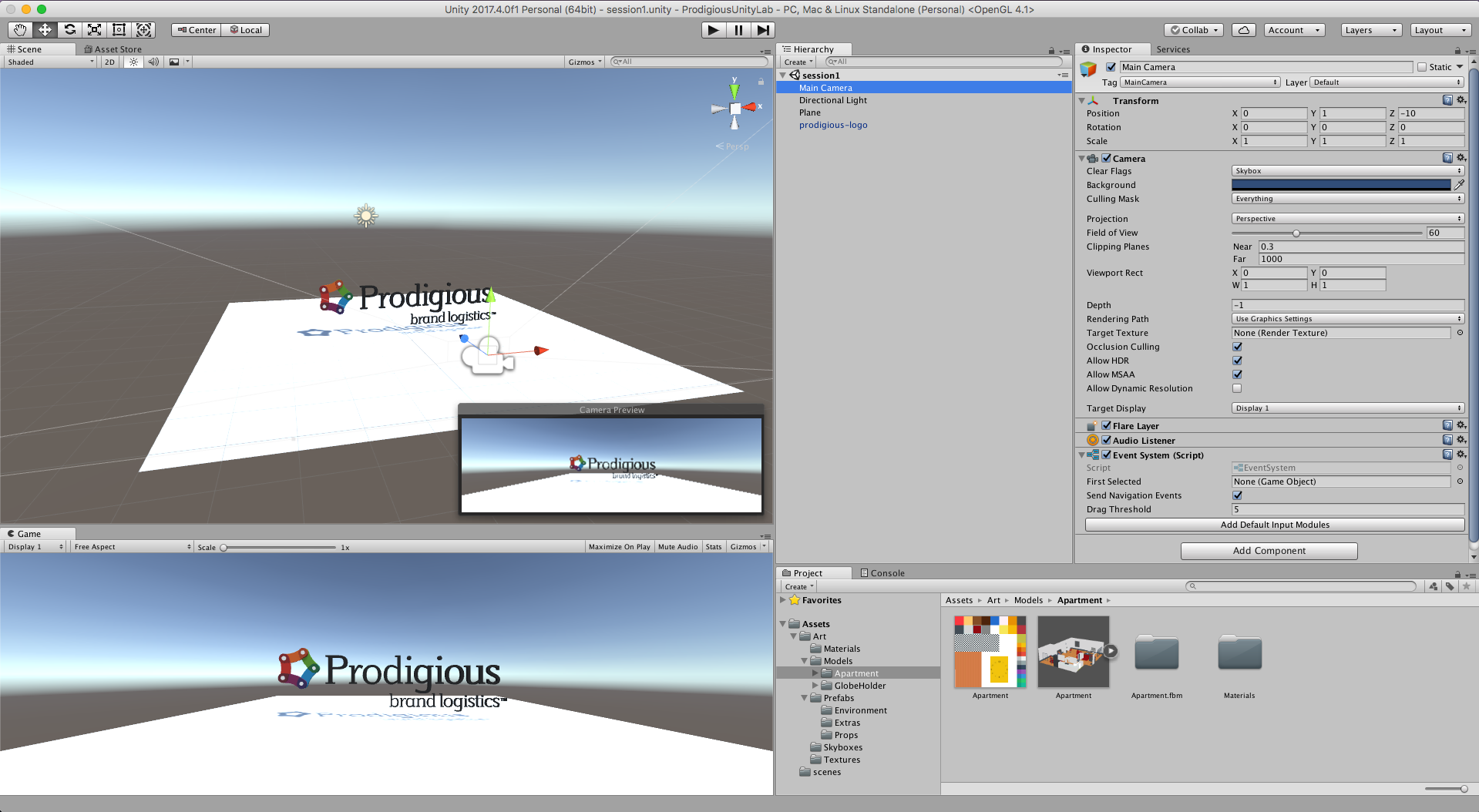Enable Allow Dynamic Resolution
The height and width of the screenshot is (812, 1479).
1237,388
